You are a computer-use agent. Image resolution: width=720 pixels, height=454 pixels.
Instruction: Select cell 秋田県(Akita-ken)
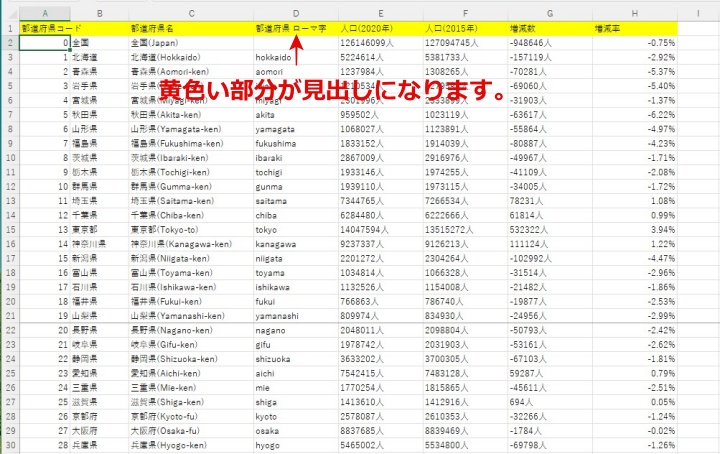pyautogui.click(x=191, y=115)
